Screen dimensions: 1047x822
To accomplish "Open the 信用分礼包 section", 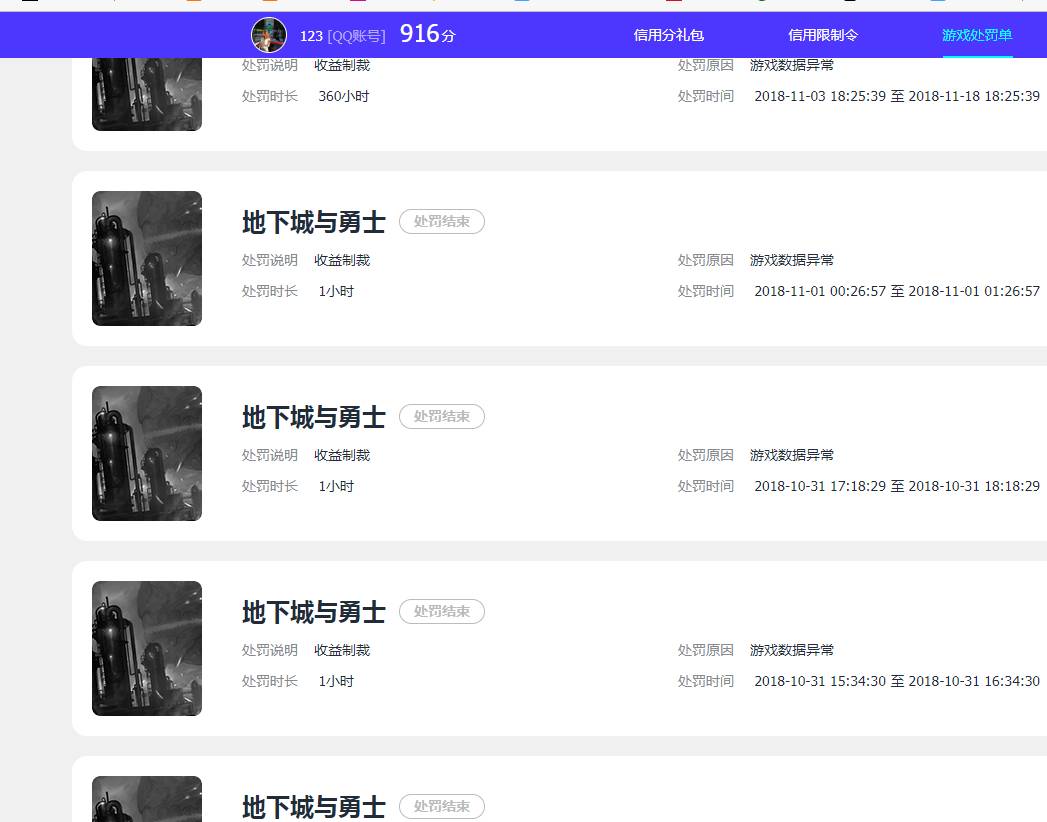I will [x=667, y=35].
